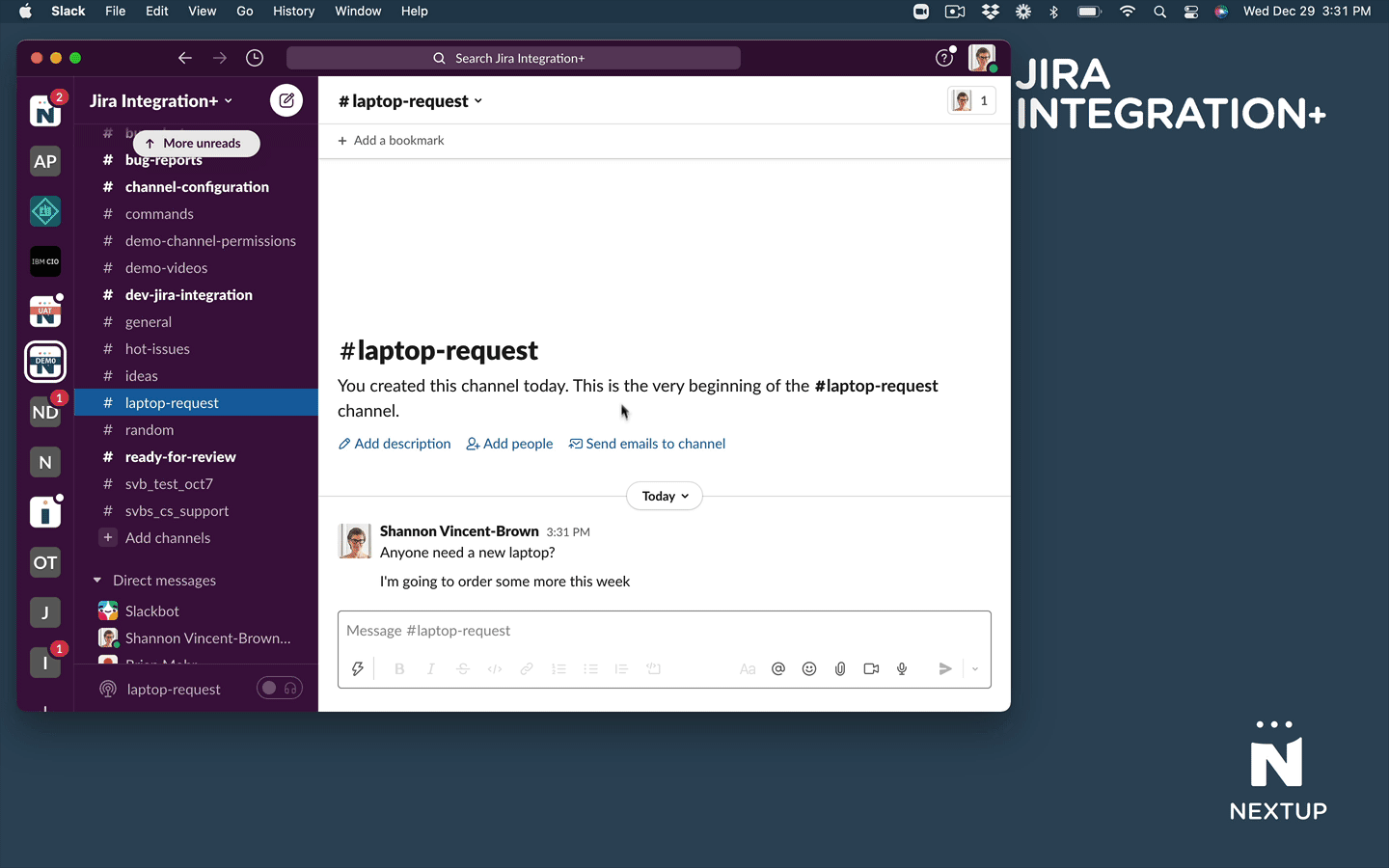Switch to the ND workspace
This screenshot has height=868, width=1389.
click(x=45, y=412)
